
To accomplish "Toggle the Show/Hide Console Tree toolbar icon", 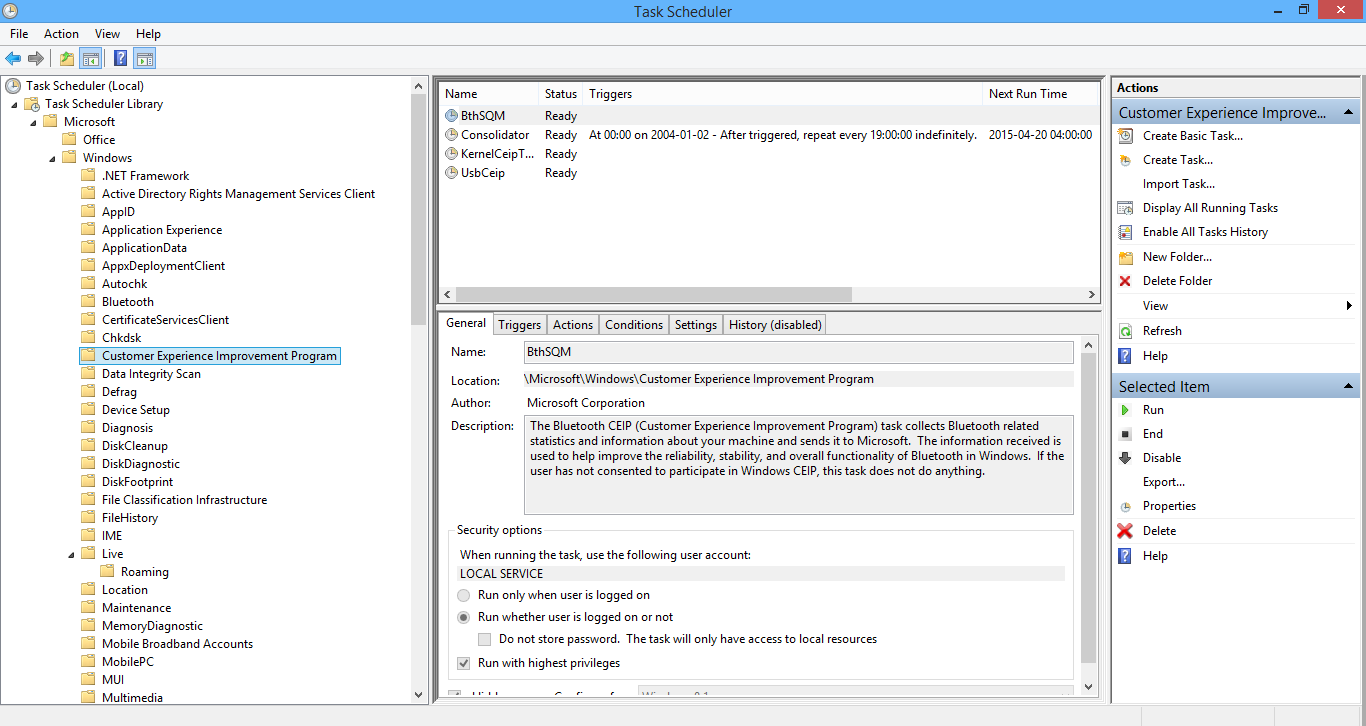I will pos(91,58).
